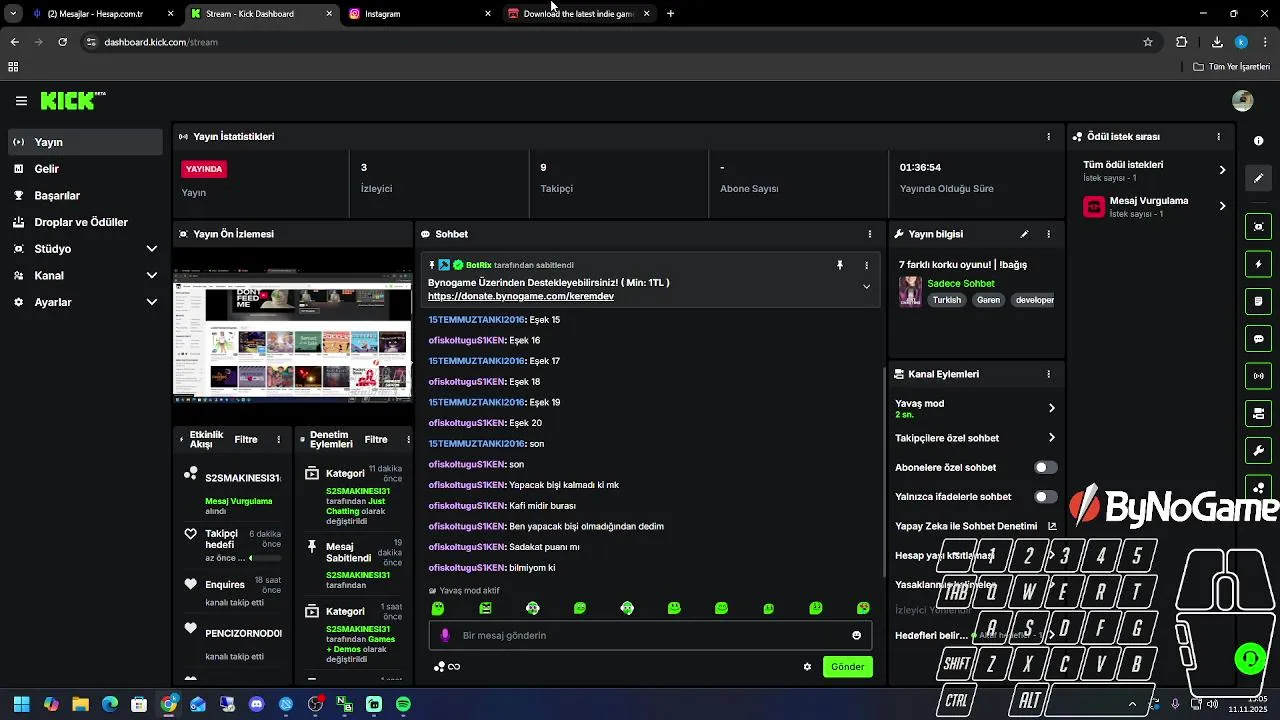
Task: Click the Takipçi hedefi progress bar
Action: [x=265, y=558]
